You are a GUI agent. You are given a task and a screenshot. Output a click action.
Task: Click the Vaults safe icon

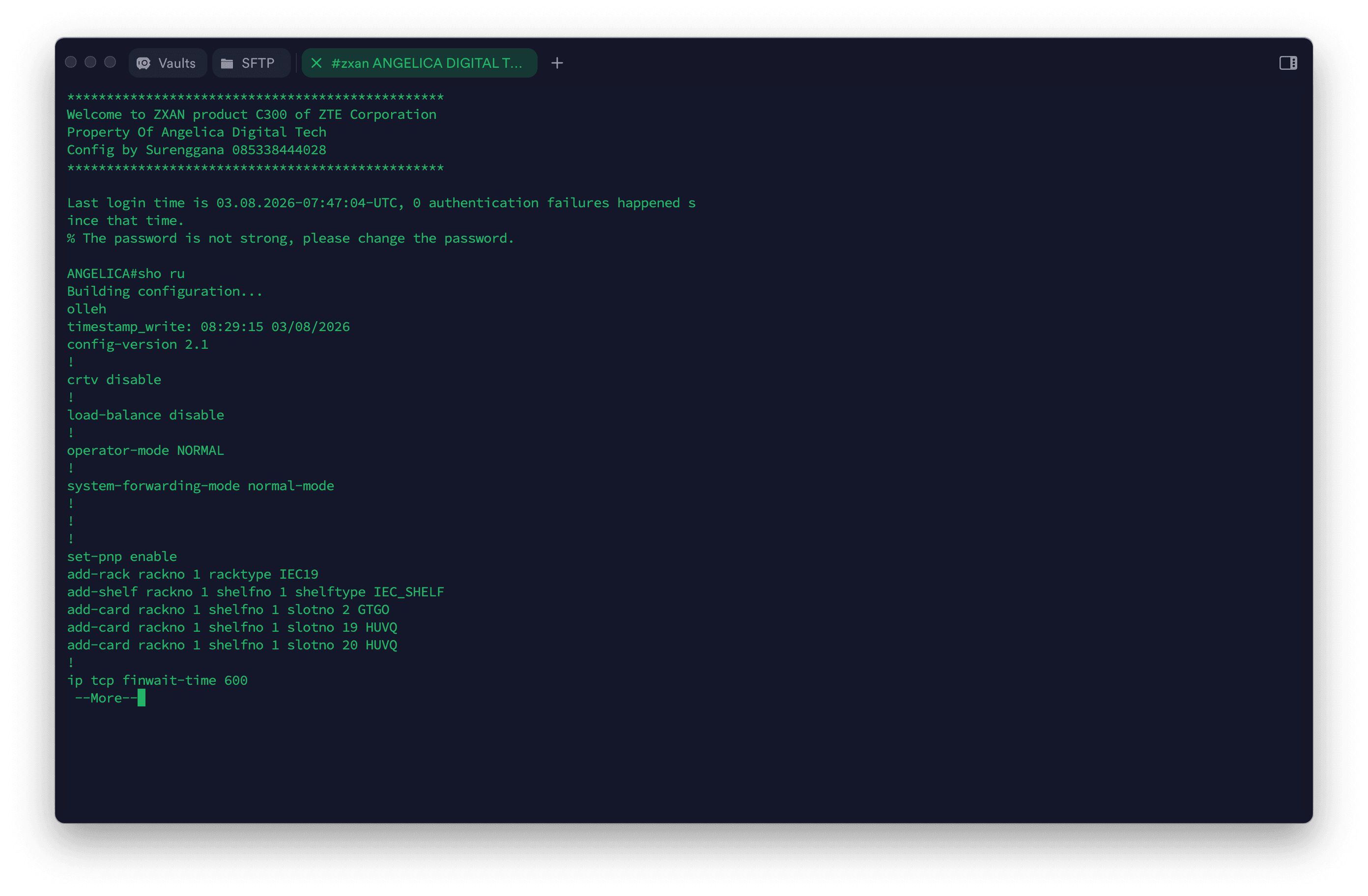[x=143, y=63]
